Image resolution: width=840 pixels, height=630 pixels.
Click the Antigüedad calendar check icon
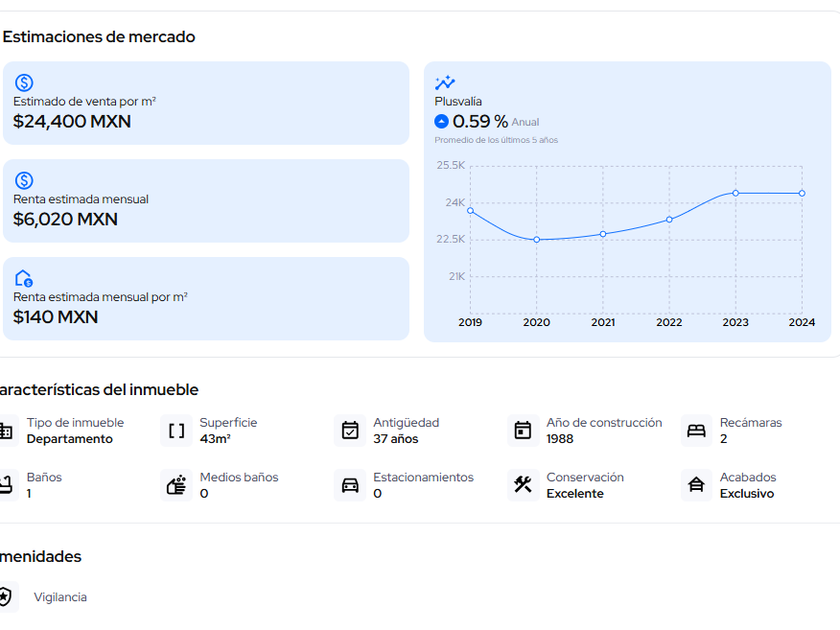pyautogui.click(x=350, y=431)
